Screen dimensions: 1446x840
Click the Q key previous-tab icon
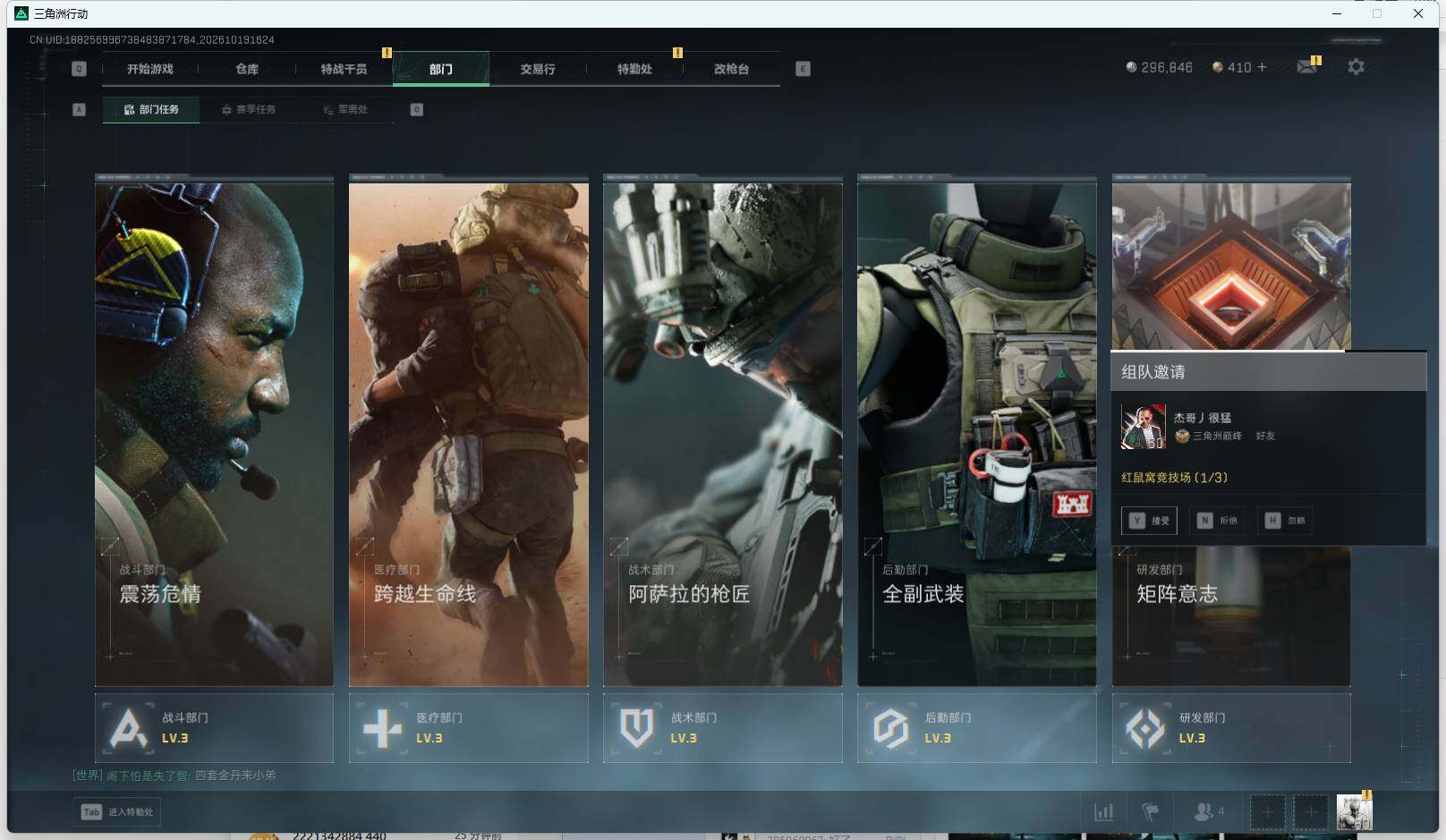tap(79, 69)
